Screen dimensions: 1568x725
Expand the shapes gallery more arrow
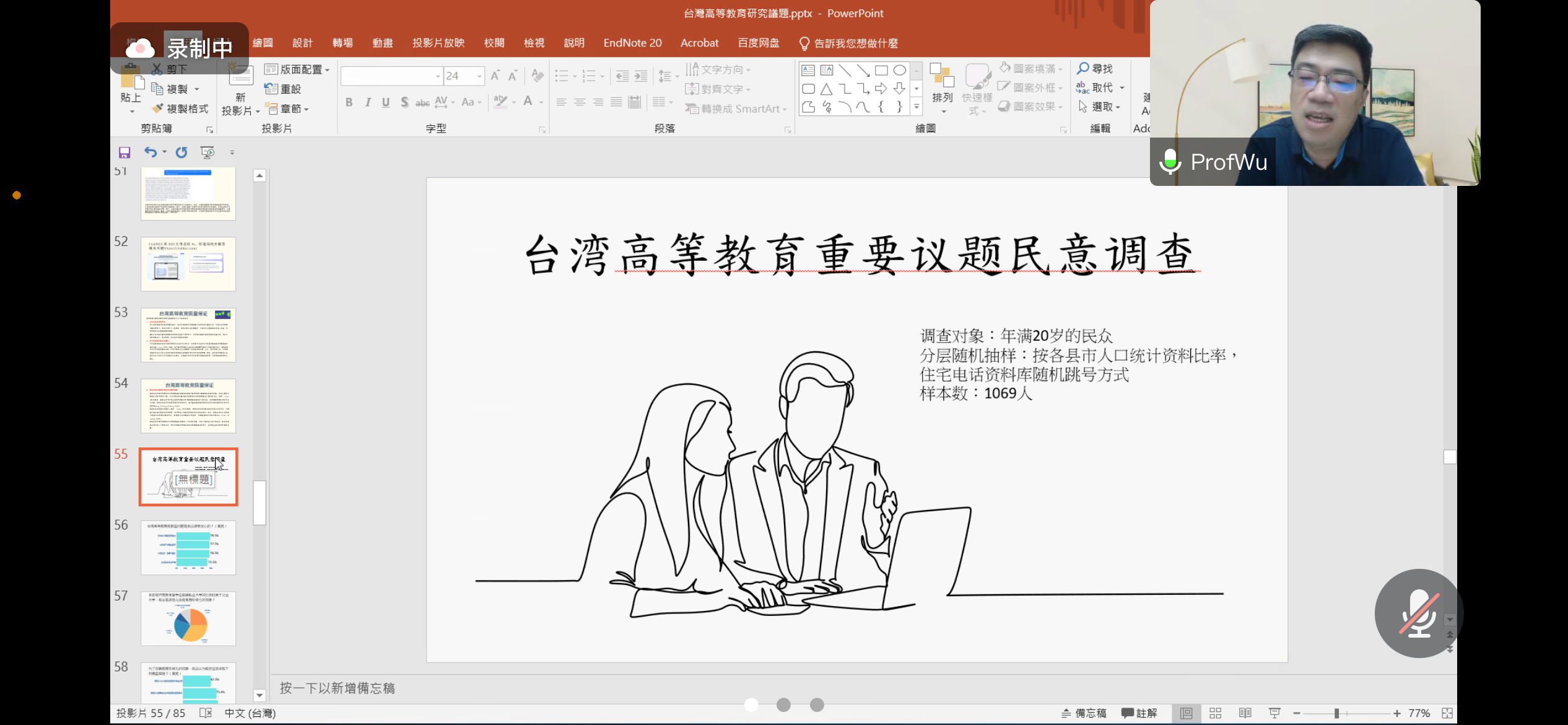coord(917,107)
